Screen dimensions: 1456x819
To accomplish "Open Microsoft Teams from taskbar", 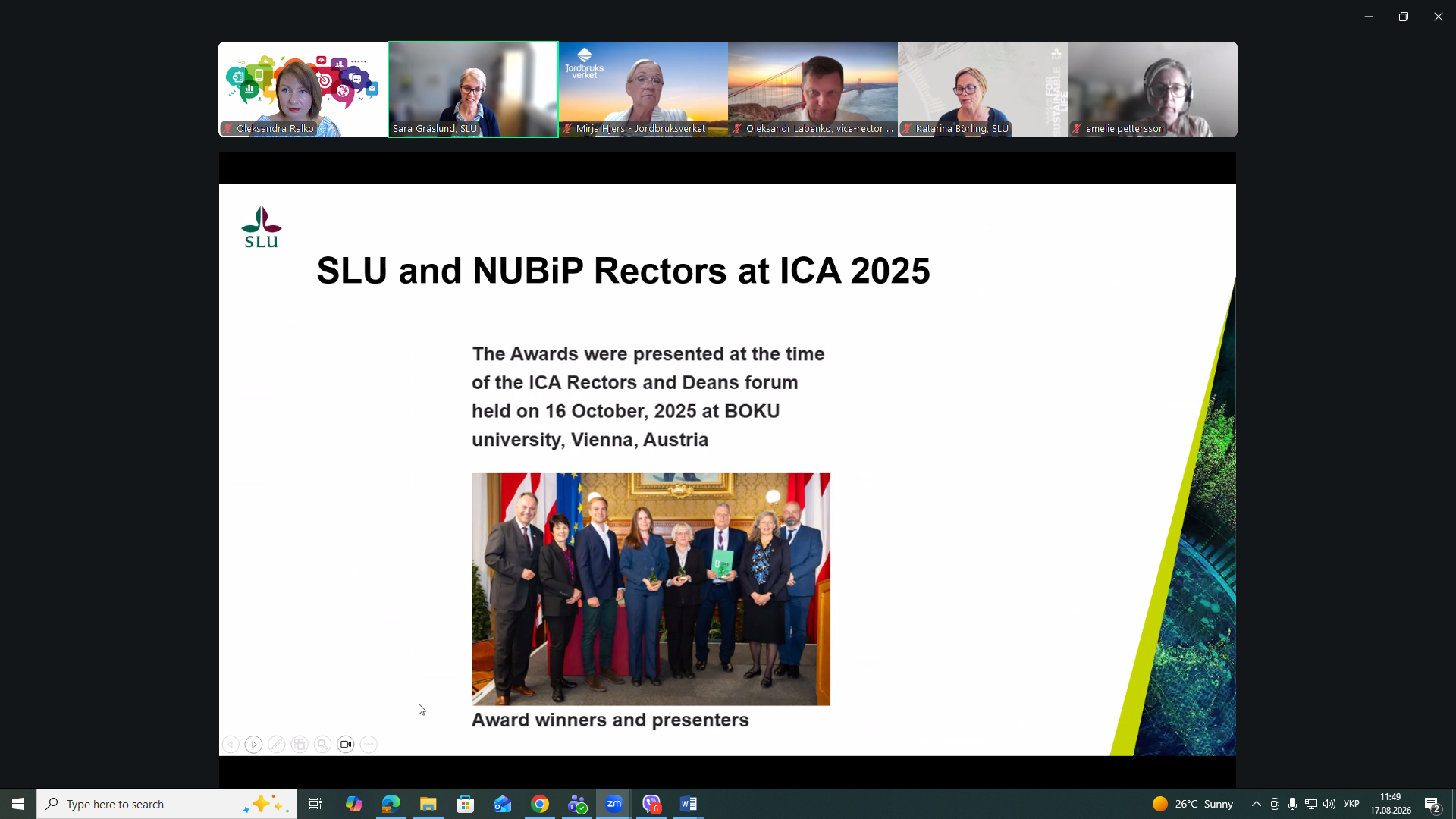I will pos(577,804).
